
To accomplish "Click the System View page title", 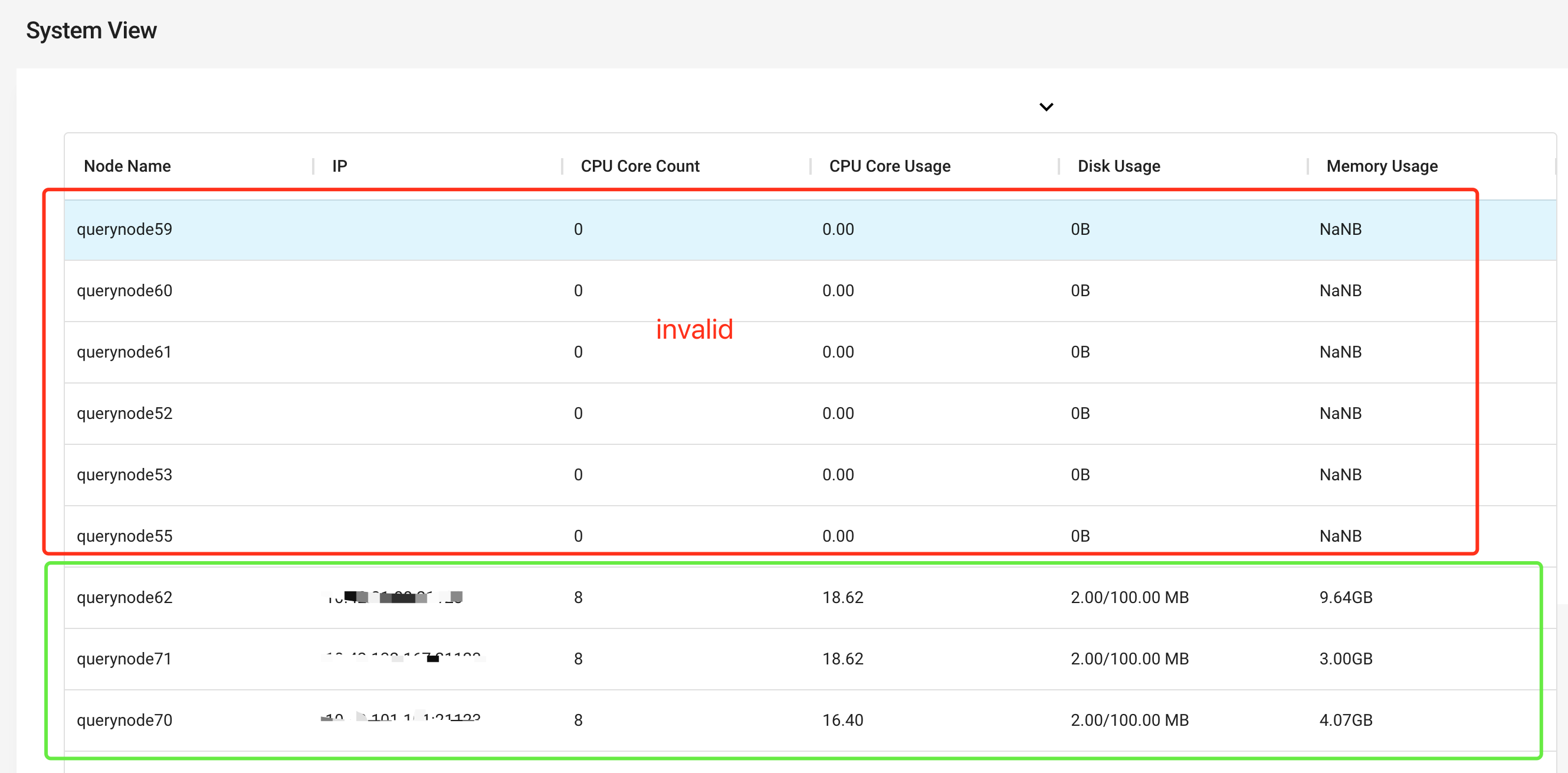I will (91, 30).
